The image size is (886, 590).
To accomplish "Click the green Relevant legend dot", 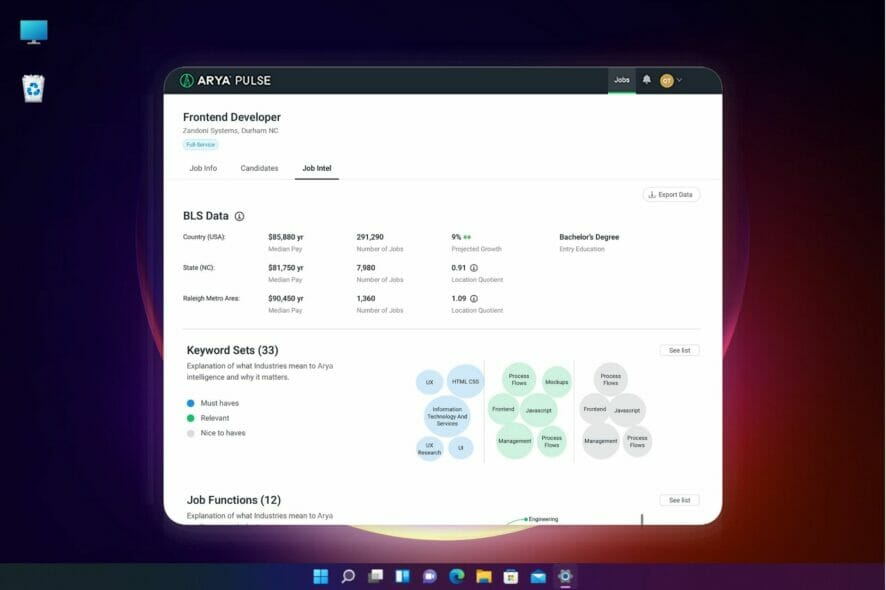I will (x=190, y=418).
